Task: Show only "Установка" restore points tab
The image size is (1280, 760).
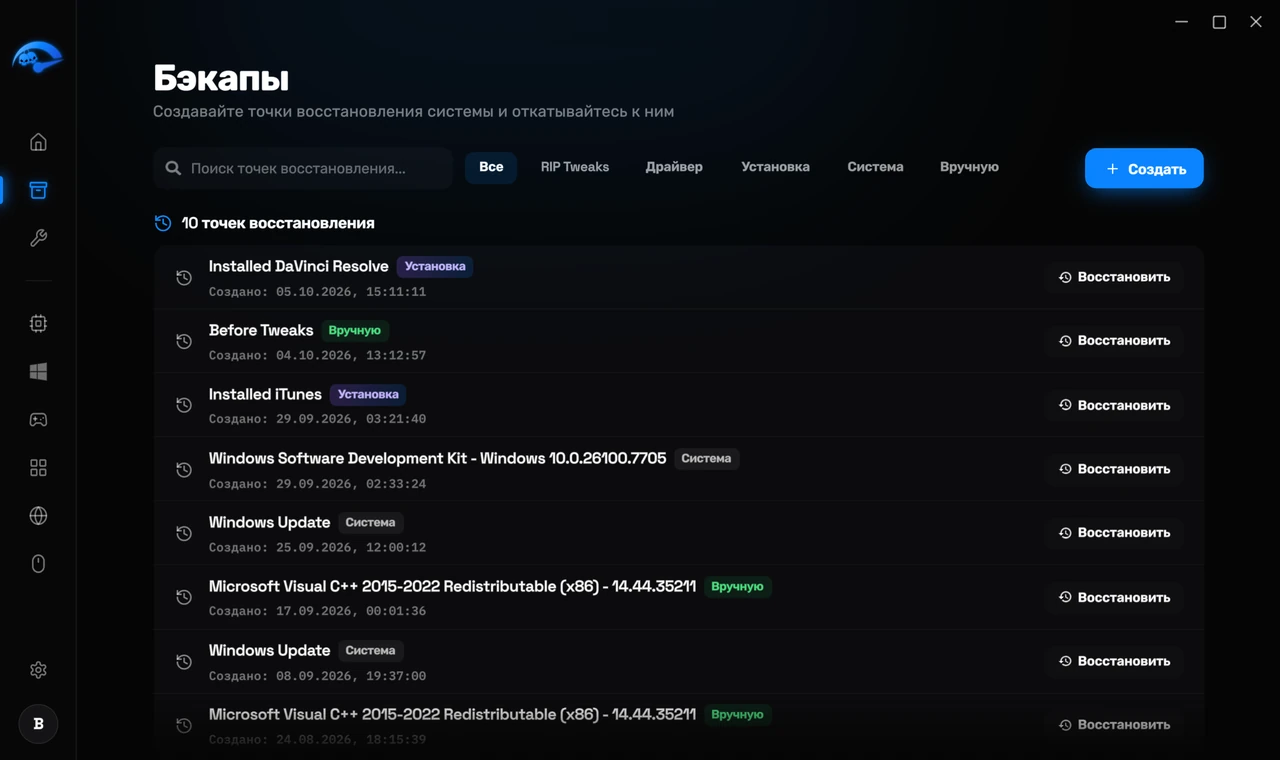Action: [x=775, y=167]
